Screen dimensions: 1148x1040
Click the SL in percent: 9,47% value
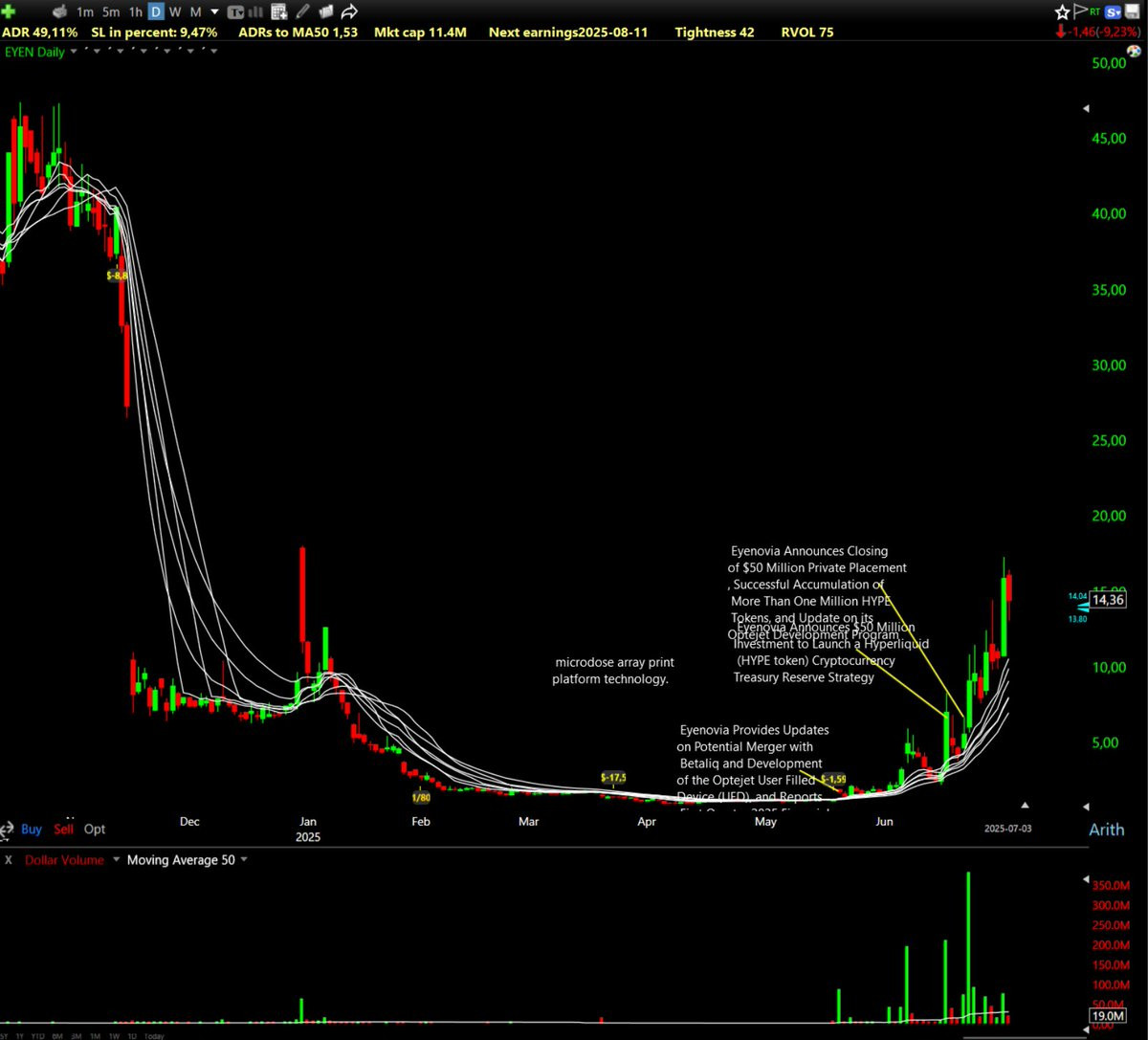pos(154,32)
